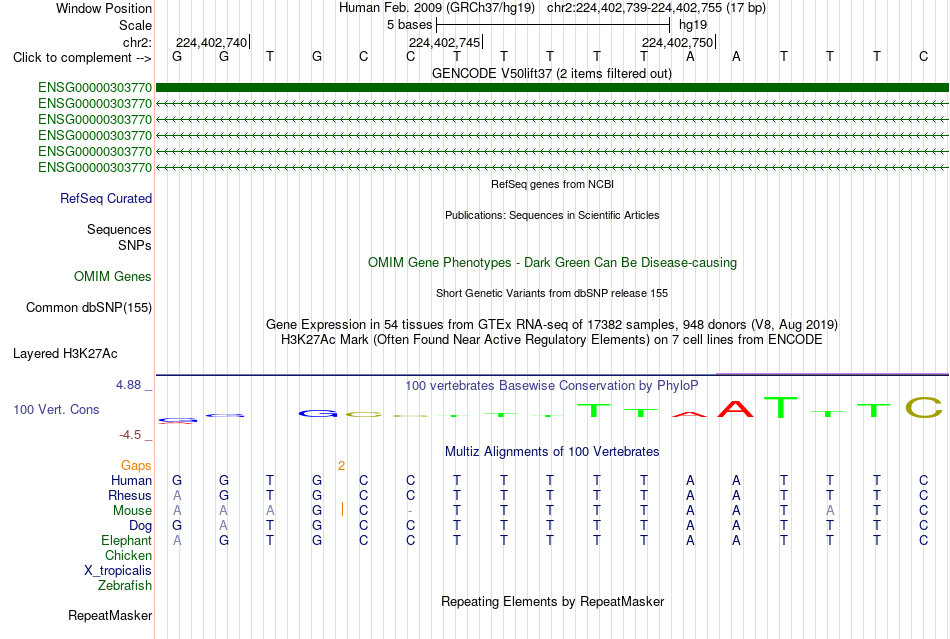
Task: Click the 100 Vert. Cons side label
Action: 56,410
